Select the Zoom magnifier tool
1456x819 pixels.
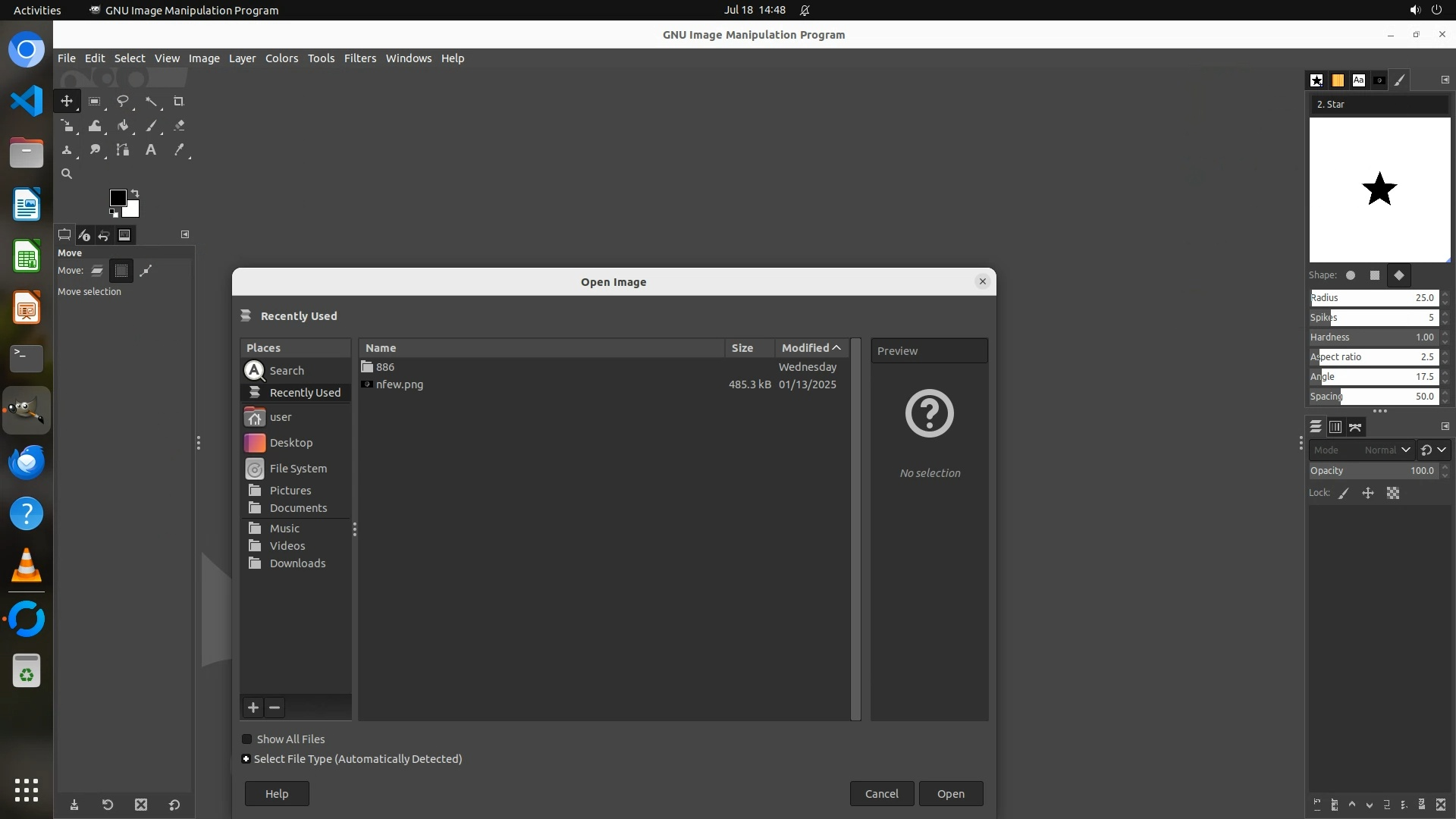coord(67,174)
